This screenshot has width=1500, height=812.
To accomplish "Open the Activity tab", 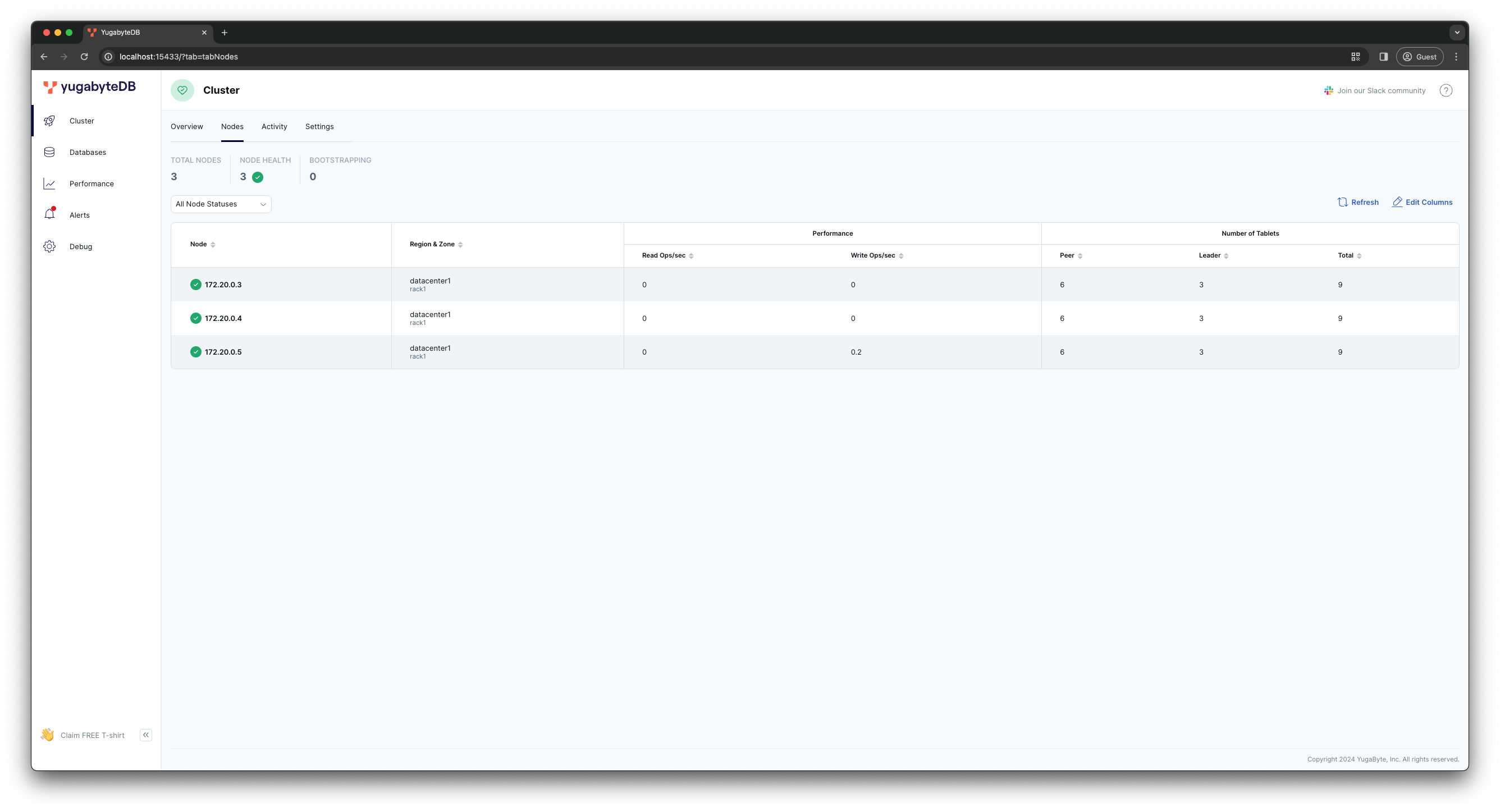I will [x=274, y=126].
